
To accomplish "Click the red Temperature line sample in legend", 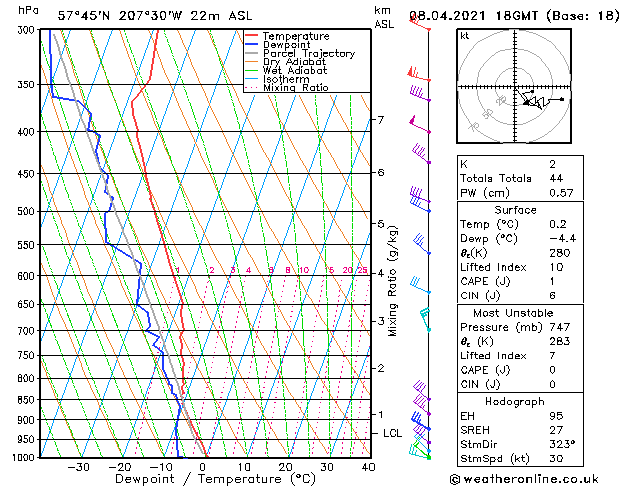I will tap(252, 35).
